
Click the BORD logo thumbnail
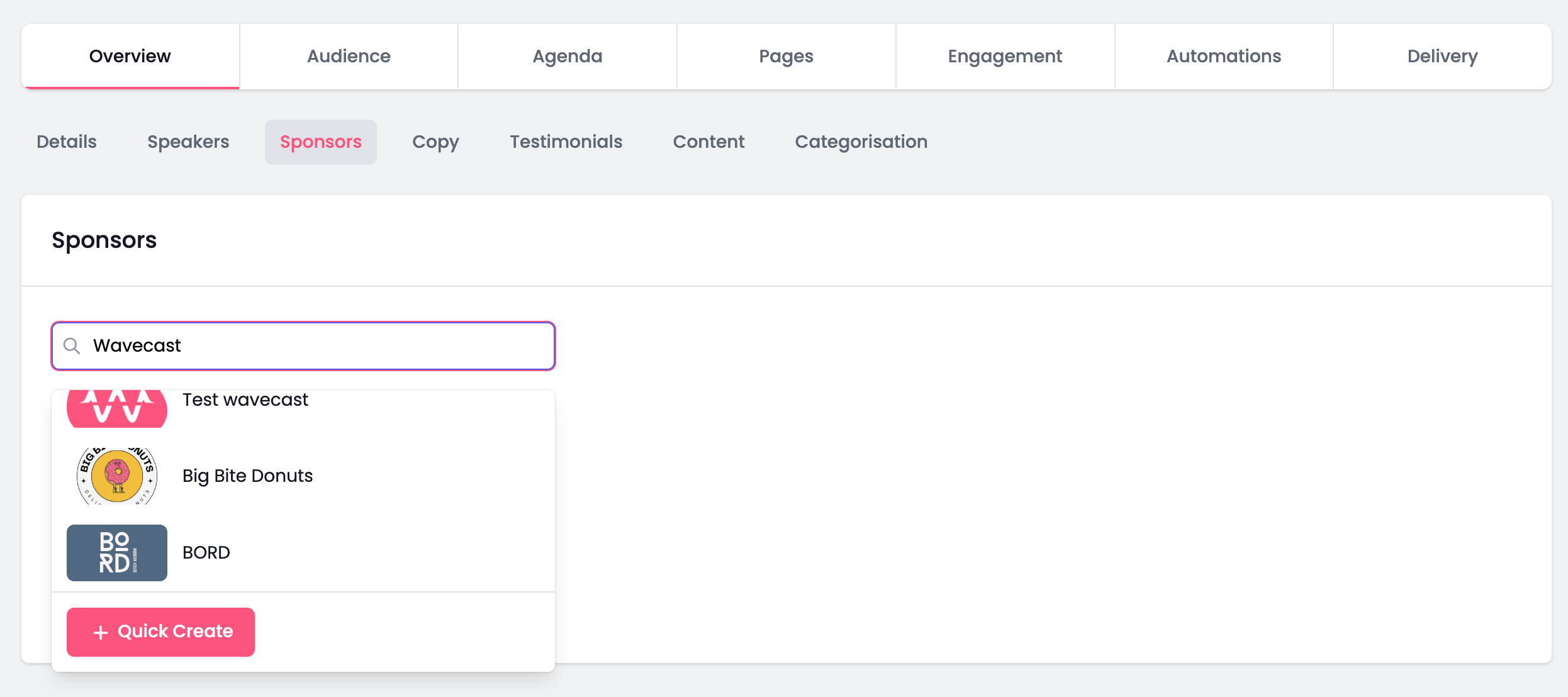[117, 552]
